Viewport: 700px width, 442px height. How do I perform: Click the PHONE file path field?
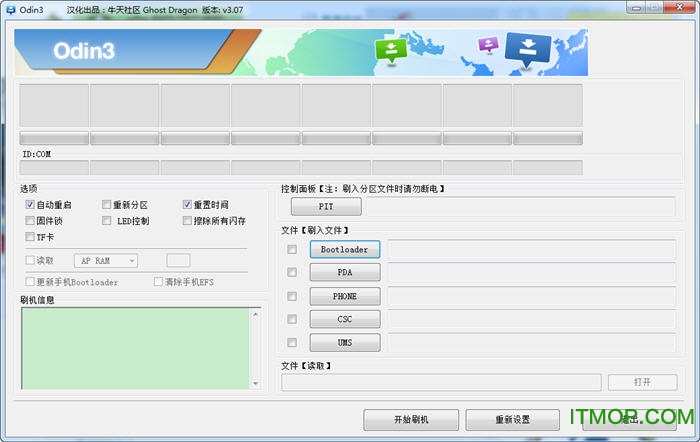532,296
